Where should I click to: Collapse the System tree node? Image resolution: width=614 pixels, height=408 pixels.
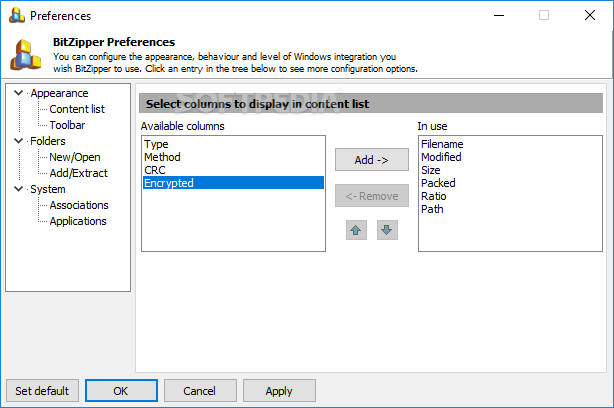tap(18, 189)
